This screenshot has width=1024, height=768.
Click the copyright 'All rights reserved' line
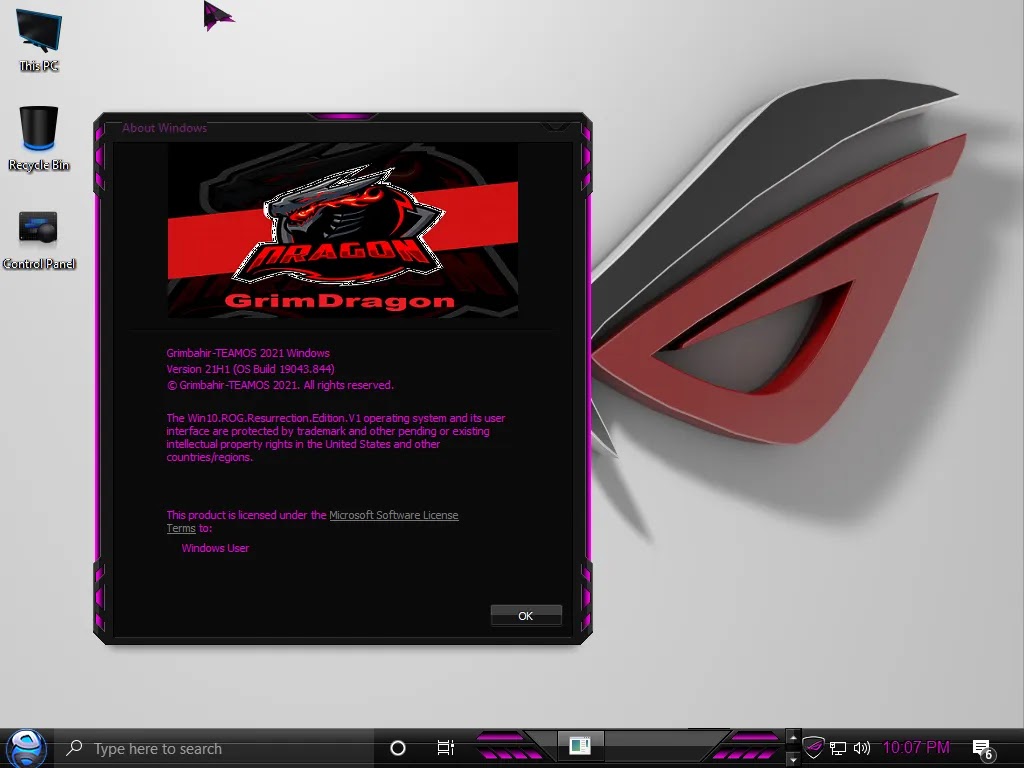tap(280, 385)
